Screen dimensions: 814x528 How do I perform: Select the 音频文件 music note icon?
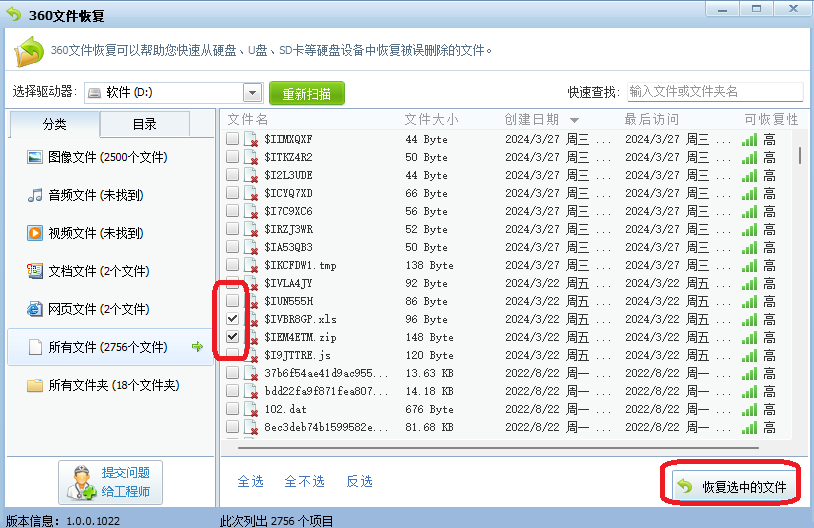coord(35,195)
